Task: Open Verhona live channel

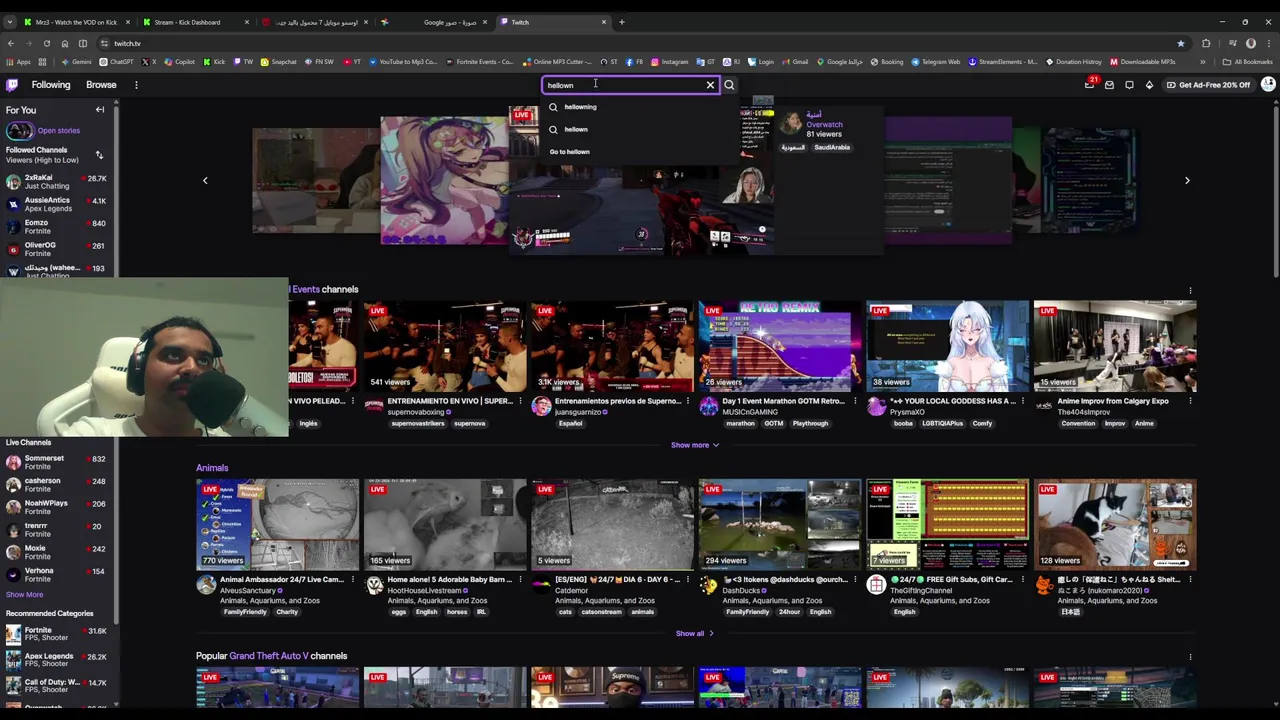Action: (56, 575)
